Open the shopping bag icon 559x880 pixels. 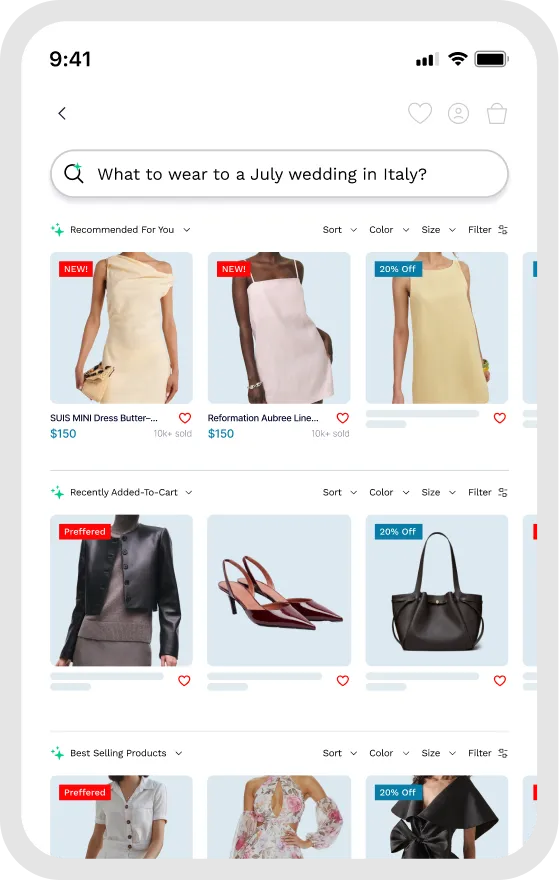tap(497, 113)
